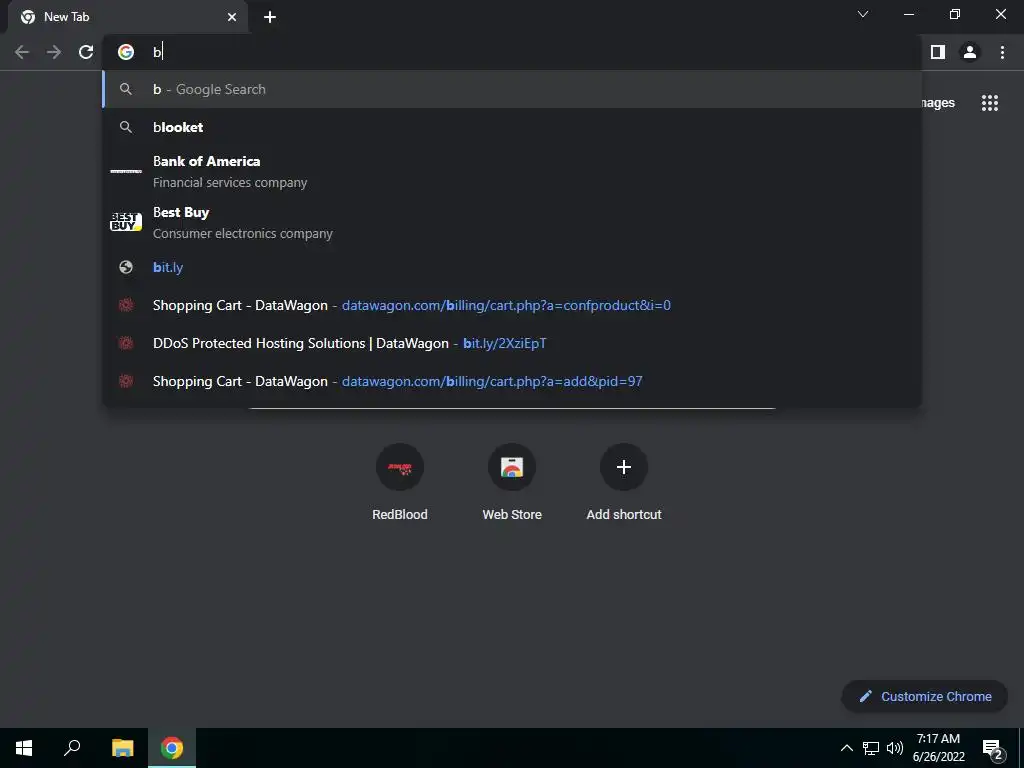
Task: Open Shopping Cart add&pid=97 suggestion
Action: point(513,381)
